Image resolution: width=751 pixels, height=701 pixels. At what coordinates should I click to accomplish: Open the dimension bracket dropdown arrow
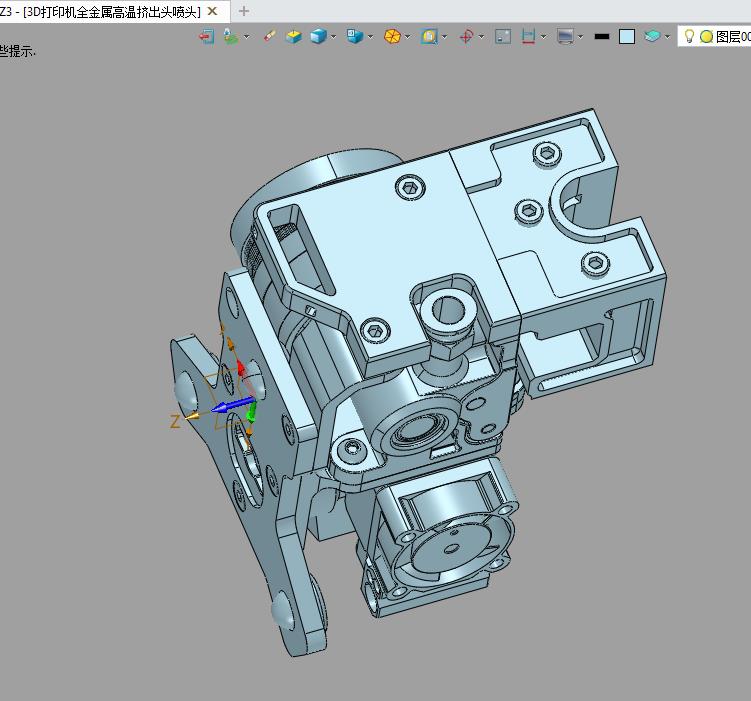tap(543, 36)
